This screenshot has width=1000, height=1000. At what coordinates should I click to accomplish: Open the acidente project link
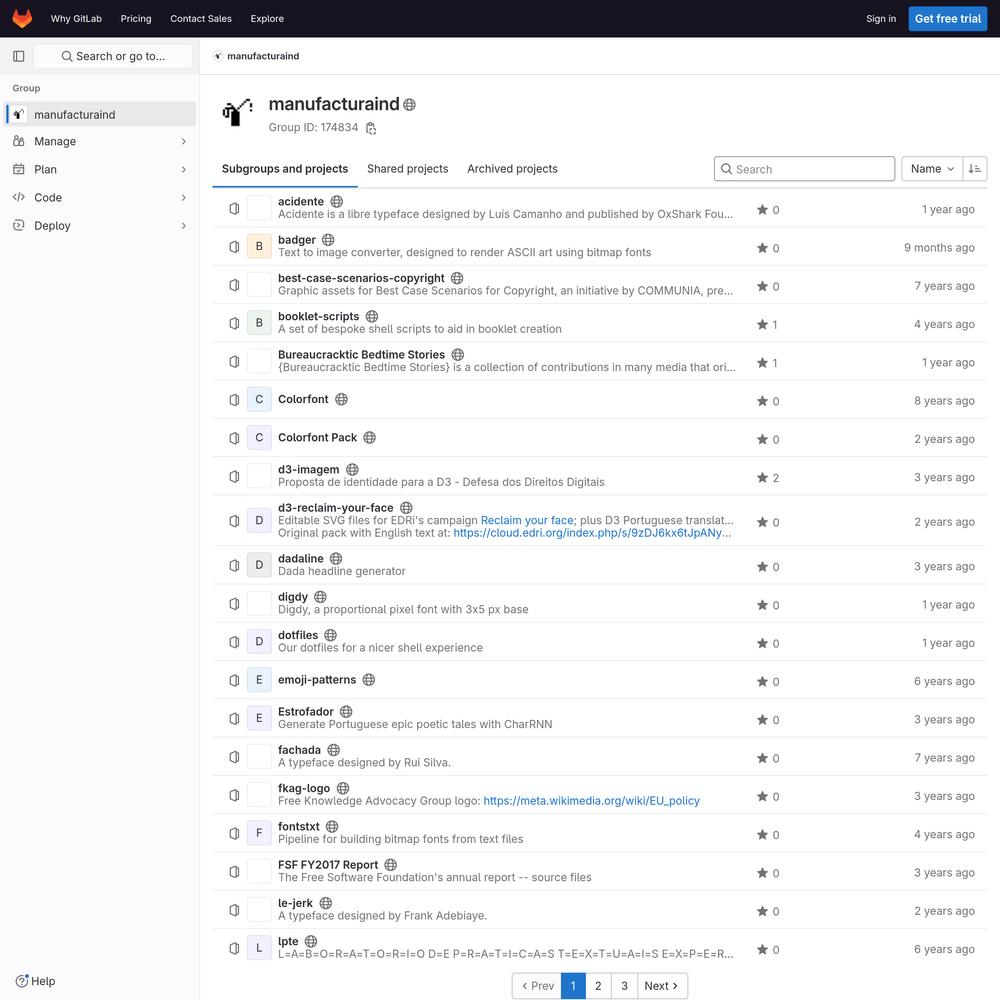pyautogui.click(x=301, y=202)
